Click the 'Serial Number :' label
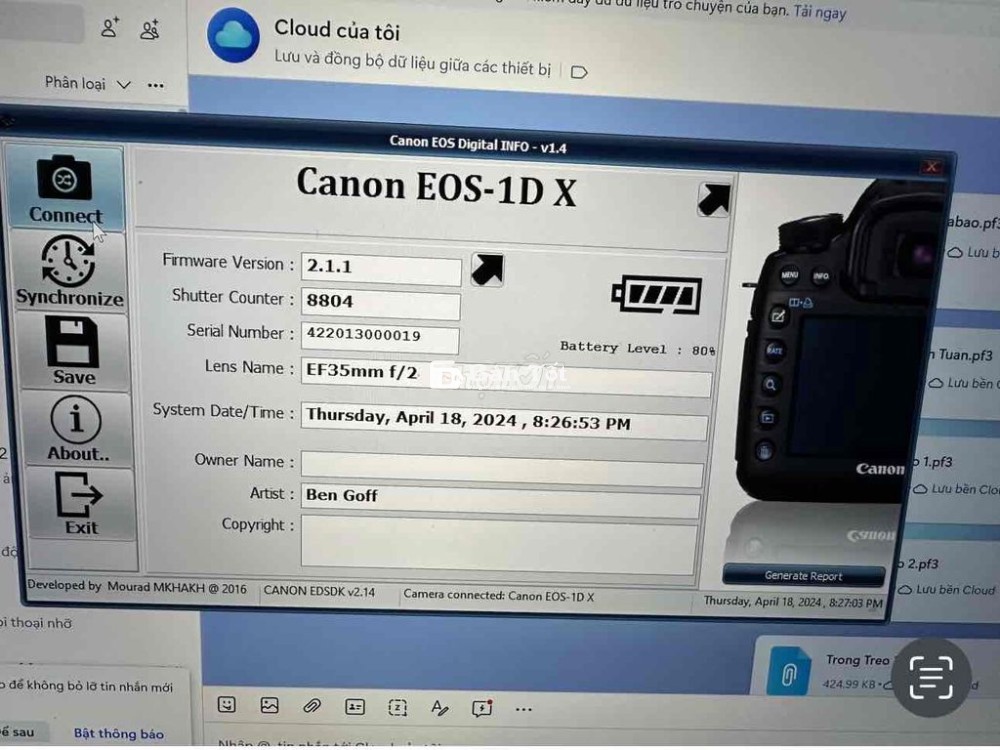 click(240, 332)
